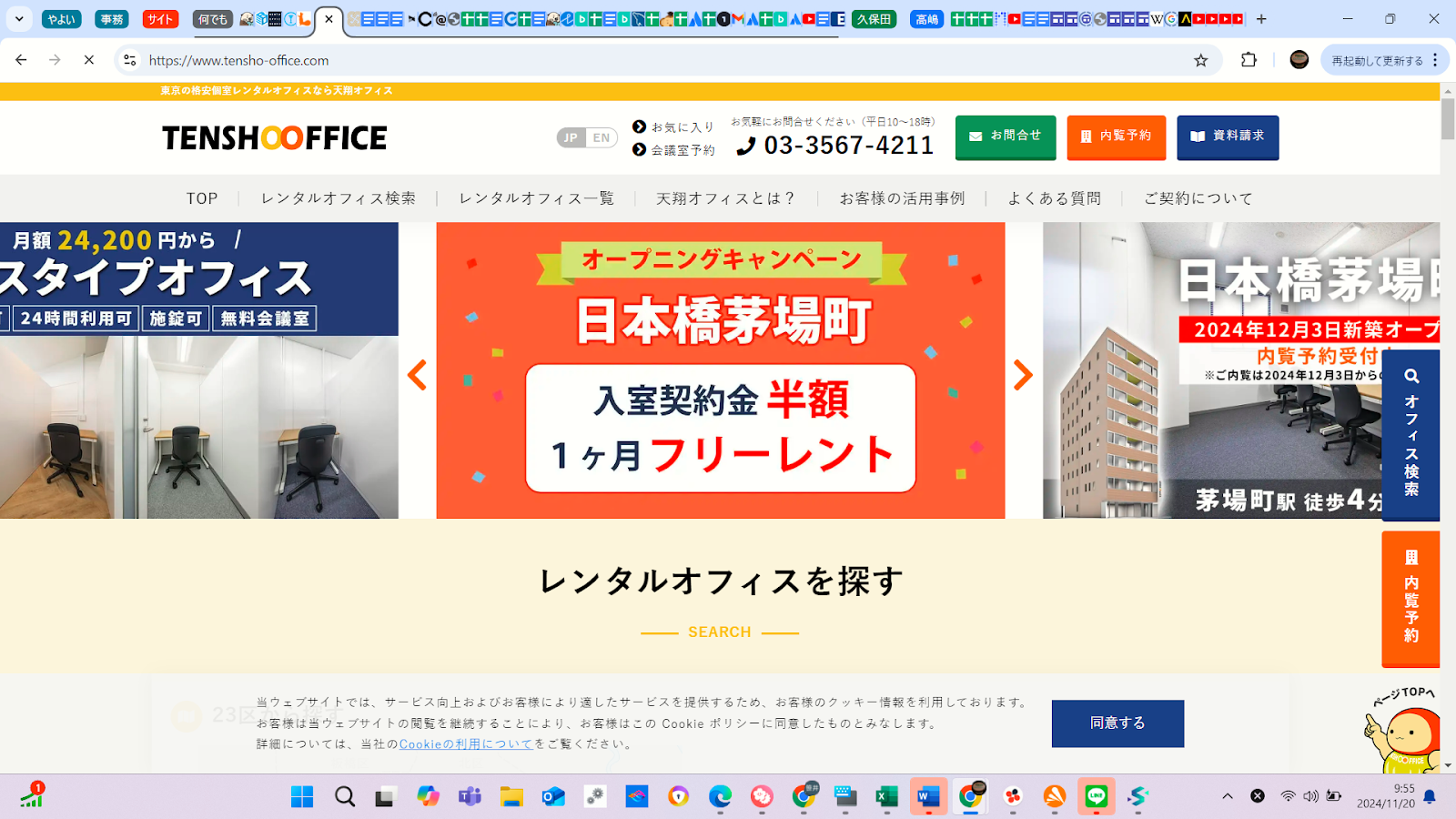Viewport: 1456px width, 819px height.
Task: Click the phone number 03-3567-4211
Action: pyautogui.click(x=834, y=146)
